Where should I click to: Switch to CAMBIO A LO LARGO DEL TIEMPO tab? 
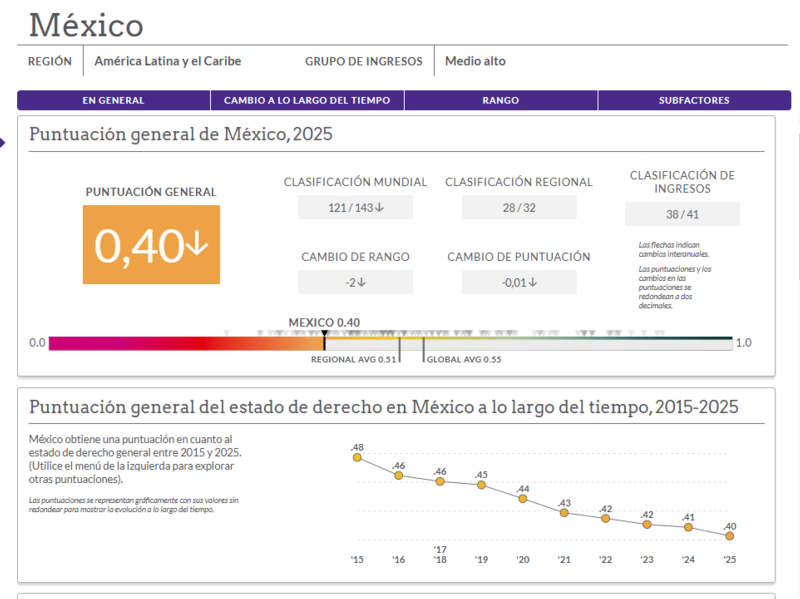click(x=307, y=101)
